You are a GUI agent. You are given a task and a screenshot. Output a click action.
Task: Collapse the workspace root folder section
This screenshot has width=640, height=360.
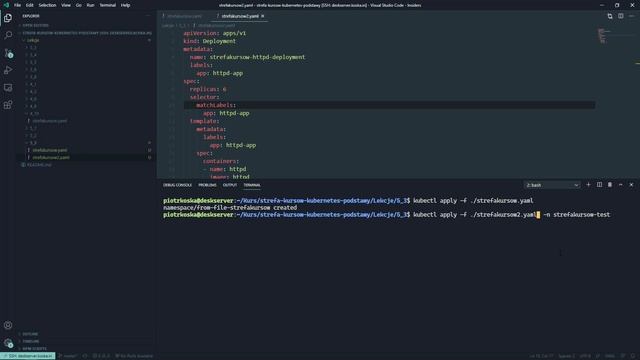pos(86,33)
